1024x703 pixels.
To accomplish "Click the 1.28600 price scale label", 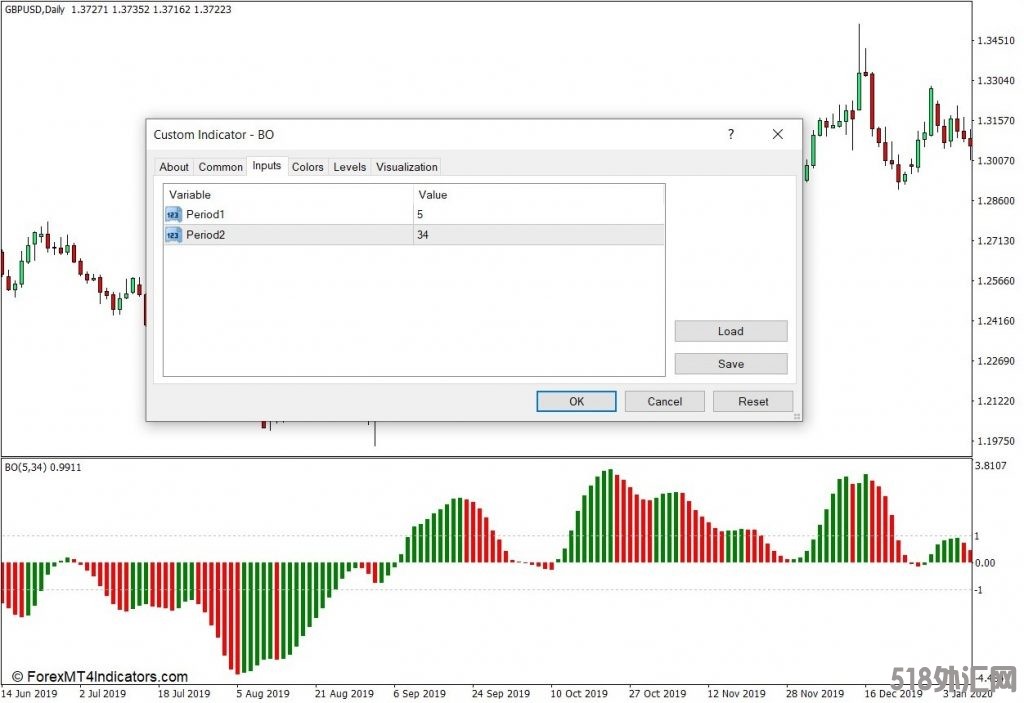I will pos(996,201).
